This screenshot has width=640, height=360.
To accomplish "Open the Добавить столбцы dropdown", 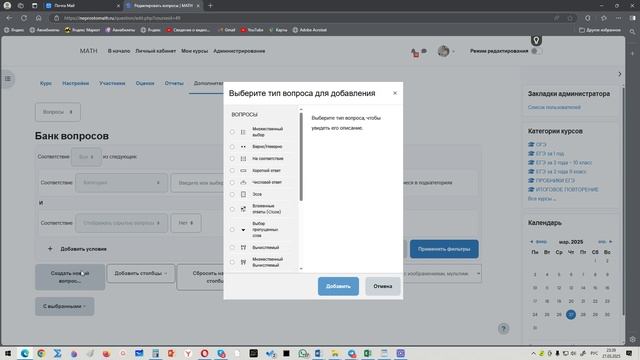I will click(x=141, y=273).
